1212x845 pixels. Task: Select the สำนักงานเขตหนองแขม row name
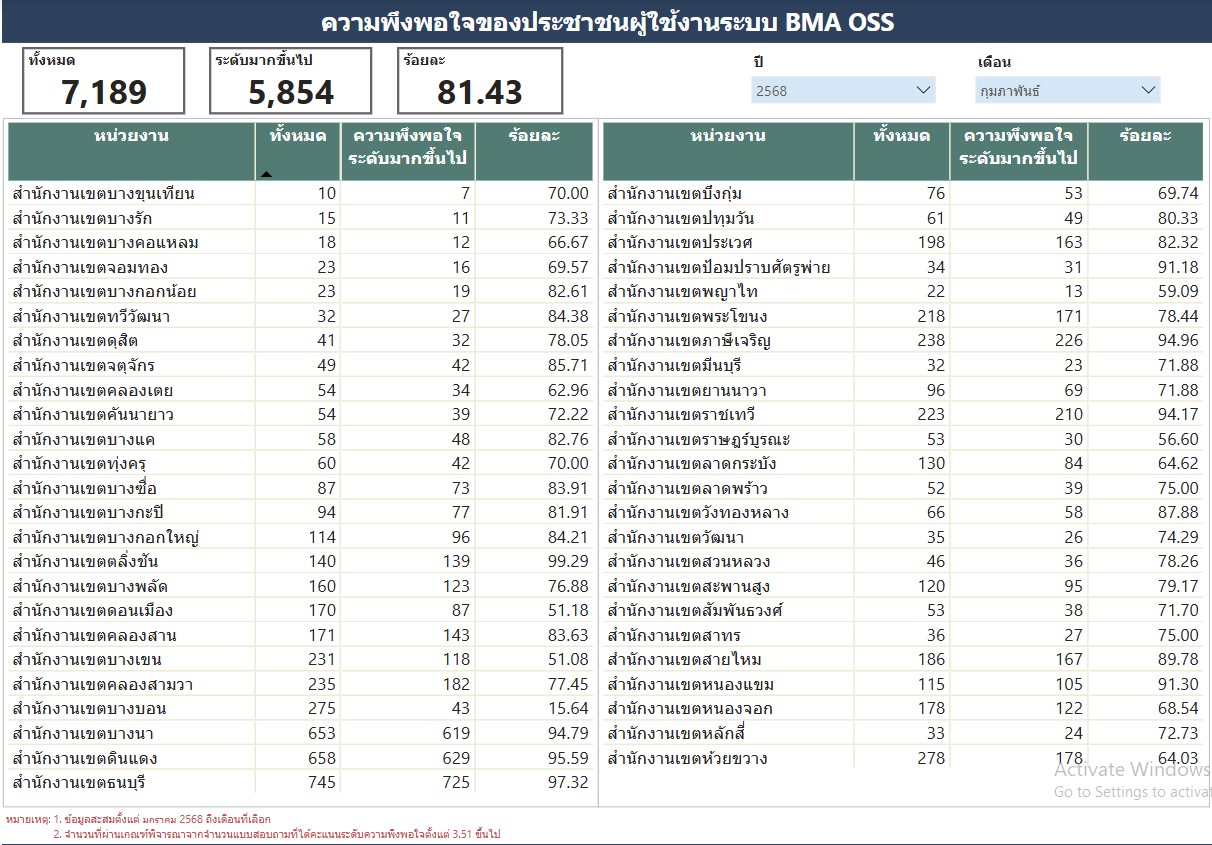point(691,684)
